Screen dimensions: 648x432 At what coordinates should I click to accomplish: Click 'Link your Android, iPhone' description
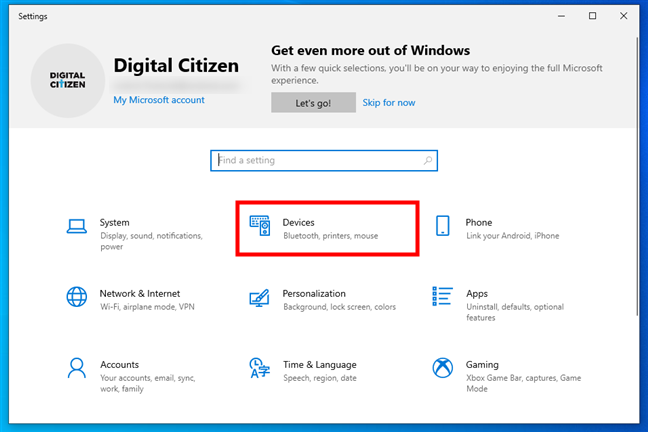513,236
